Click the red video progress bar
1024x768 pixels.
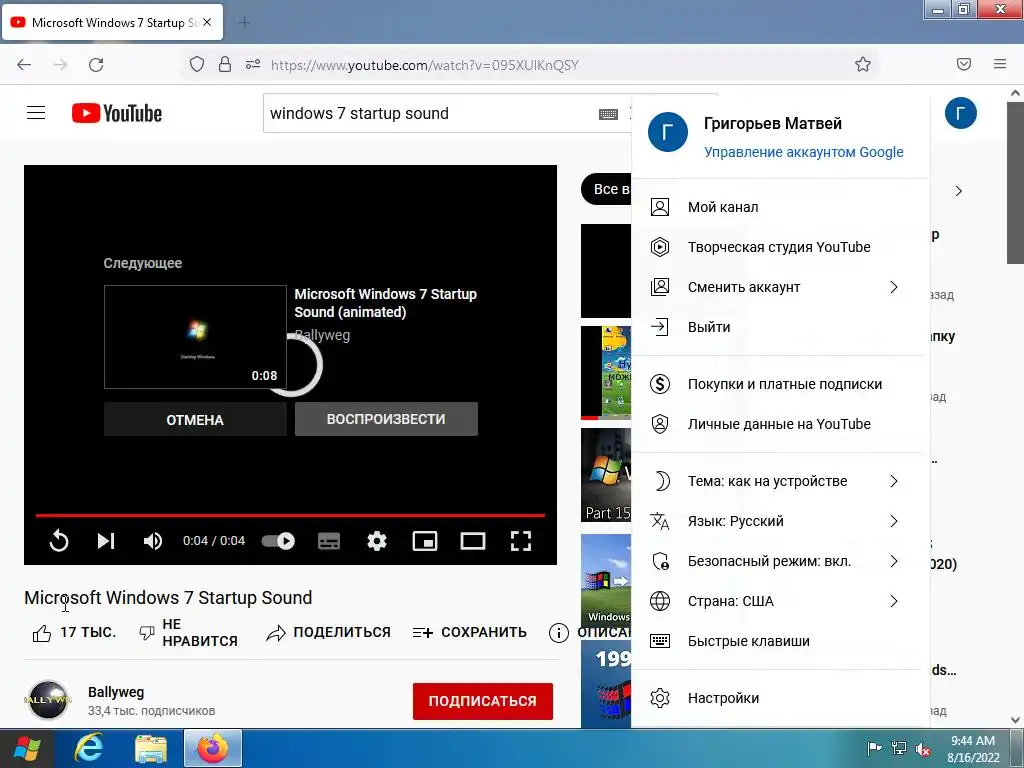point(290,515)
